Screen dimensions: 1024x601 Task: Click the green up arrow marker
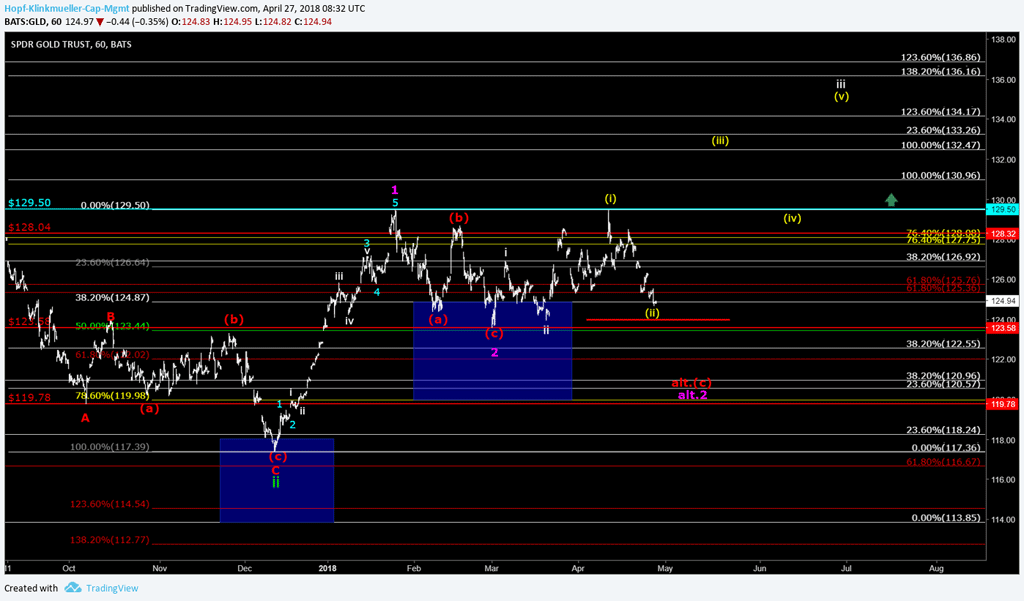[x=890, y=199]
